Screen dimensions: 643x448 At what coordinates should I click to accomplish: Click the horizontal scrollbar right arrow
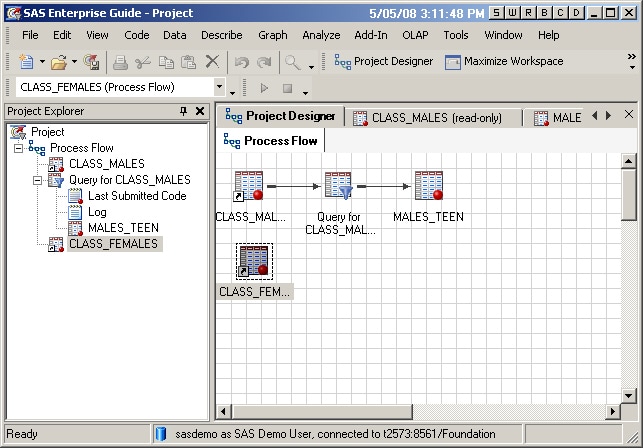point(612,412)
